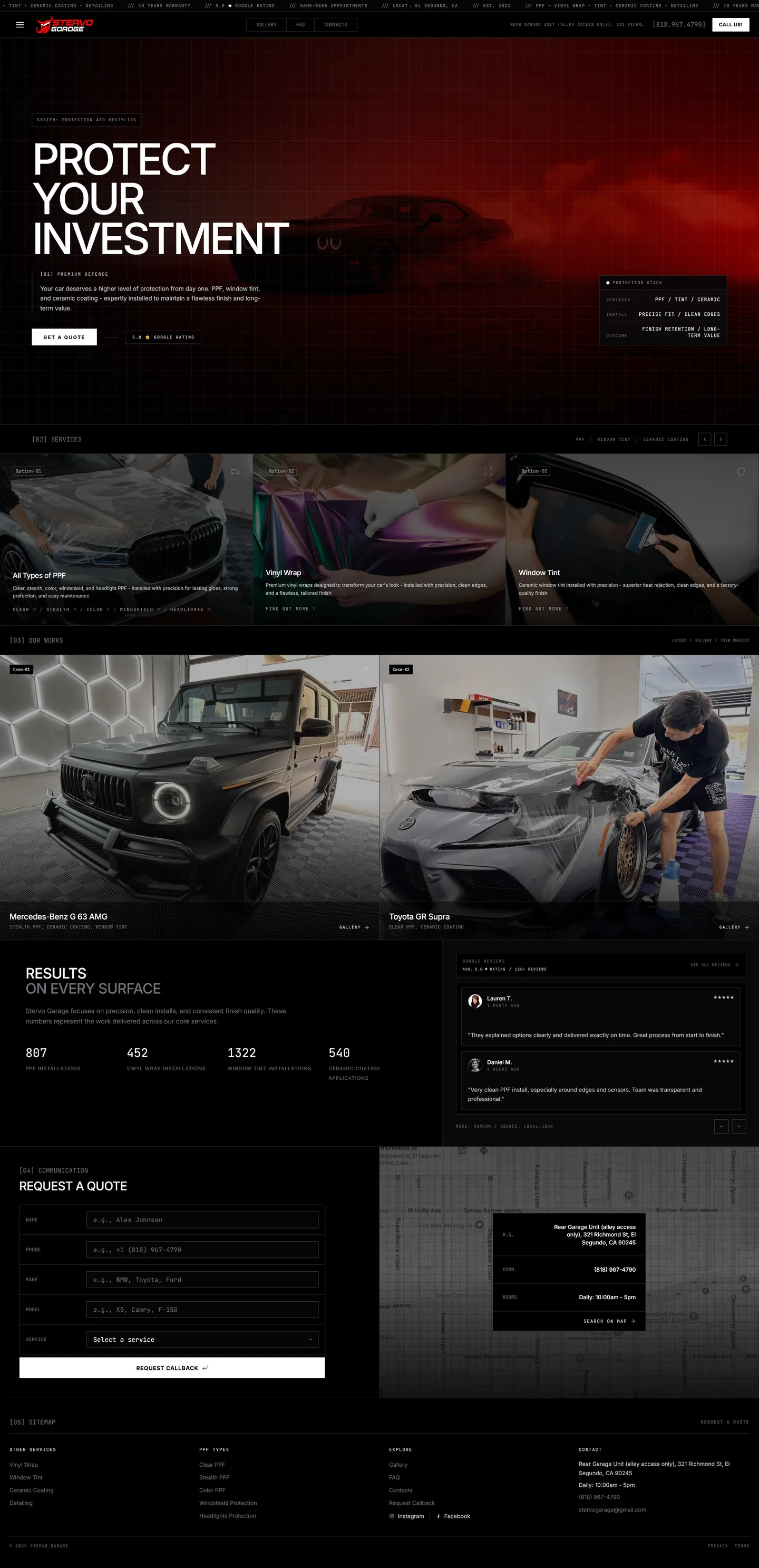Open the Instagram icon link
This screenshot has height=1568, width=759.
point(406,1516)
